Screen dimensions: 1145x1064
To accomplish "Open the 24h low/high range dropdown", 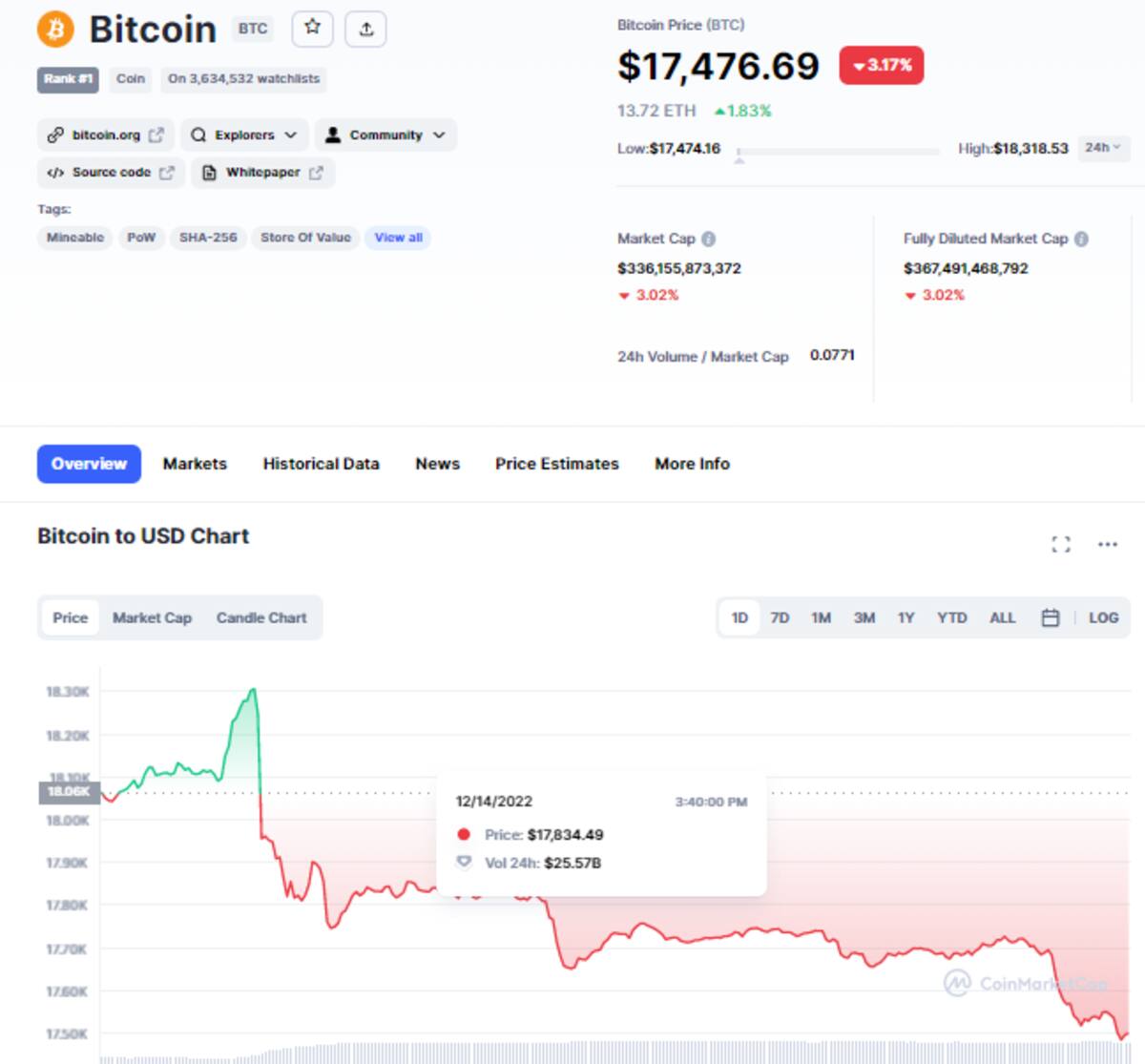I will (x=1103, y=148).
